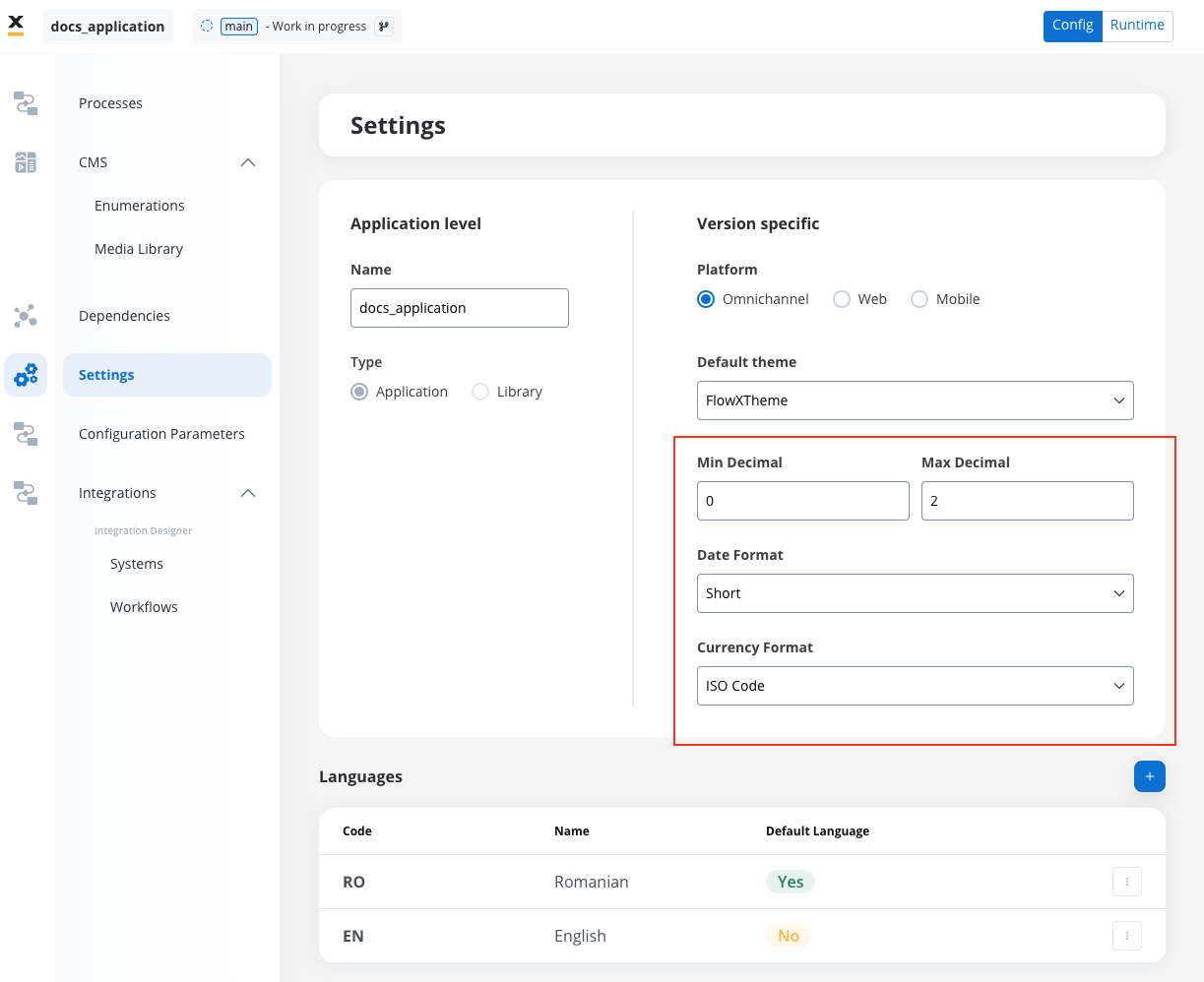The width and height of the screenshot is (1204, 982).
Task: Open the Default theme dropdown
Action: [916, 400]
